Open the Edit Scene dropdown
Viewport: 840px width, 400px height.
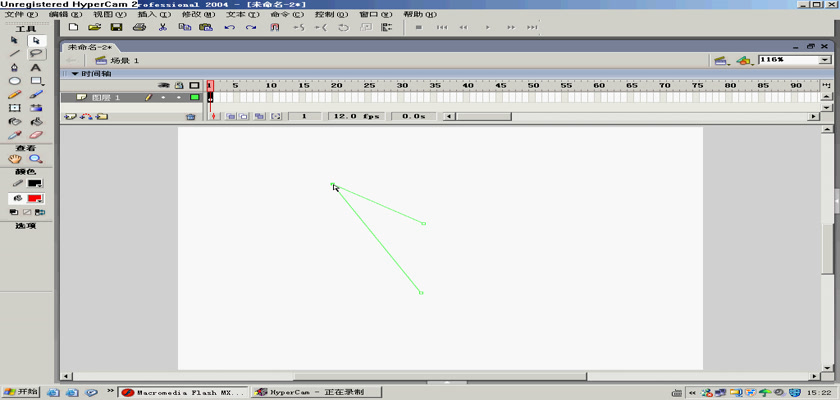(x=721, y=61)
